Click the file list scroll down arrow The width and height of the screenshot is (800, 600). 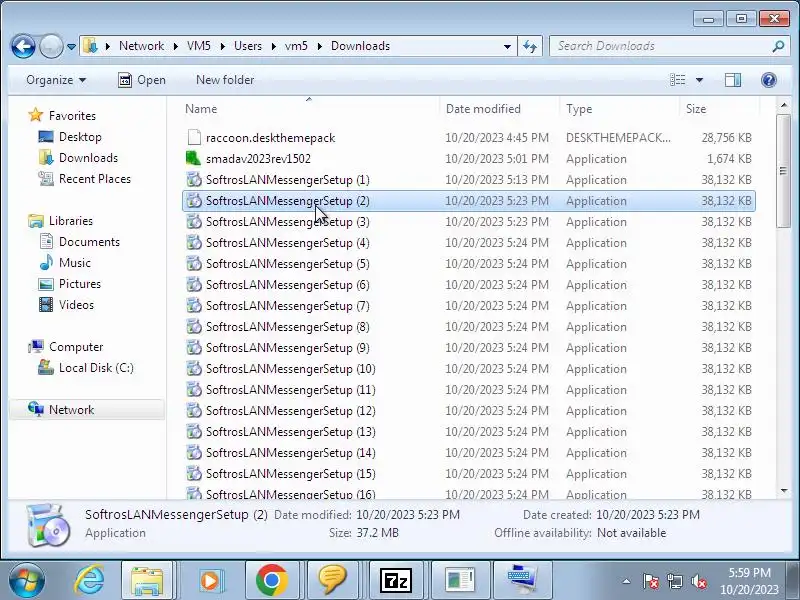tap(784, 491)
